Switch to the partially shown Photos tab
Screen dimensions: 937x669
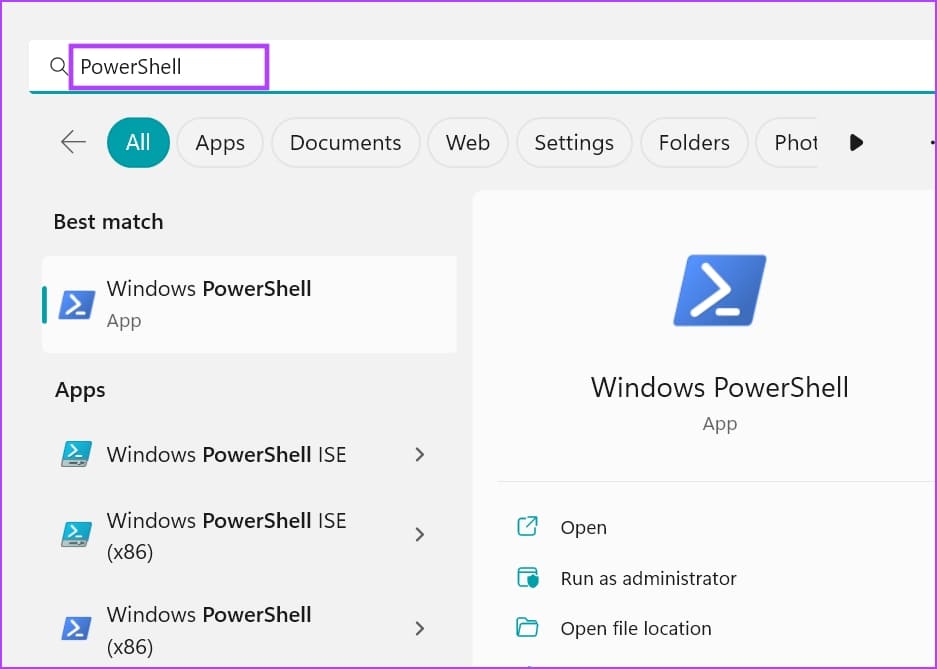point(788,143)
